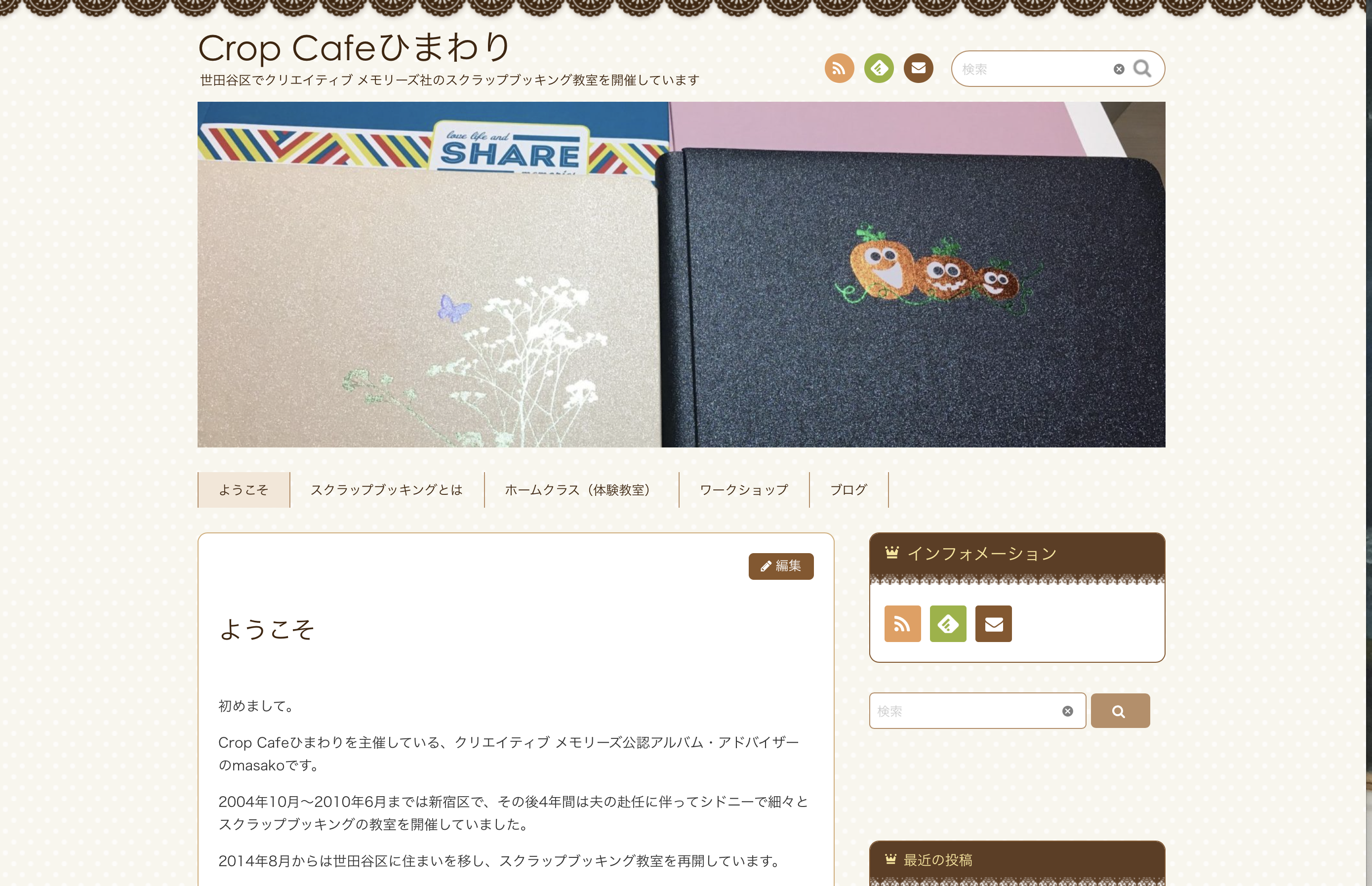The width and height of the screenshot is (1372, 886).
Task: Open the square RSS icon in Information widget
Action: (x=902, y=624)
